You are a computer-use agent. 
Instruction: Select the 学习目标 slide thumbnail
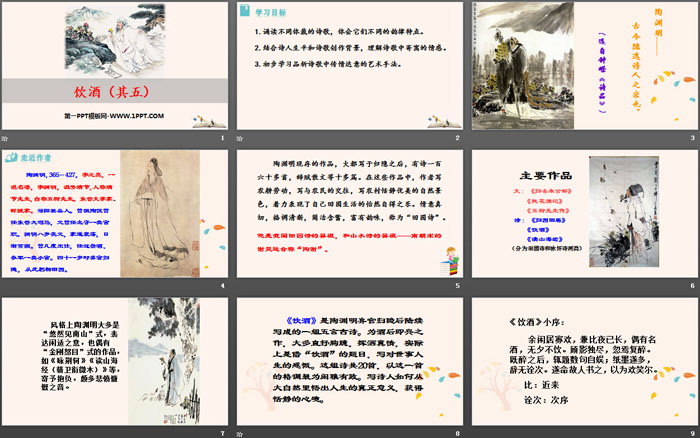[350, 66]
